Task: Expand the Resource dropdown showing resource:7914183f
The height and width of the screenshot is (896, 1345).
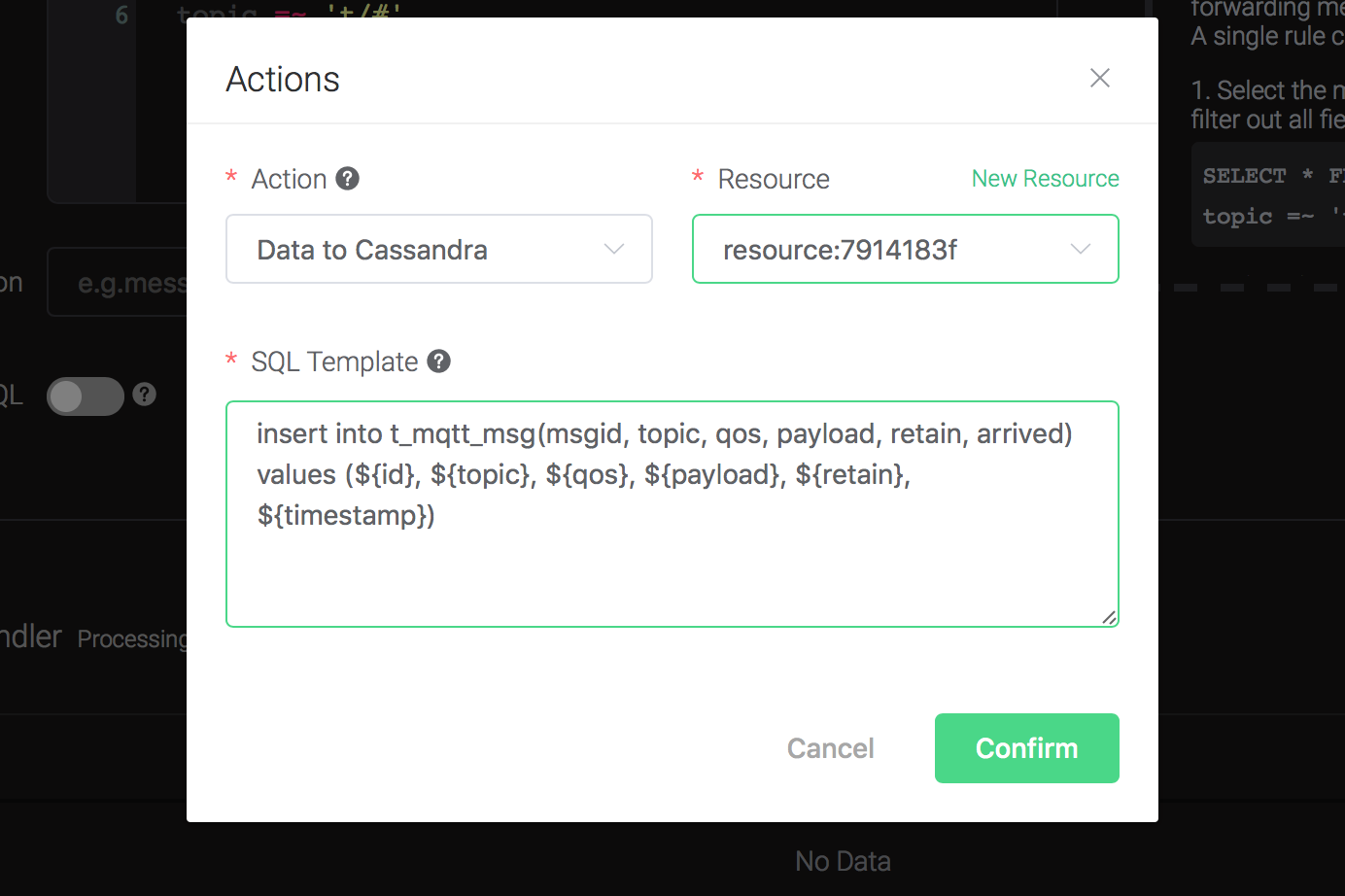Action: (904, 250)
